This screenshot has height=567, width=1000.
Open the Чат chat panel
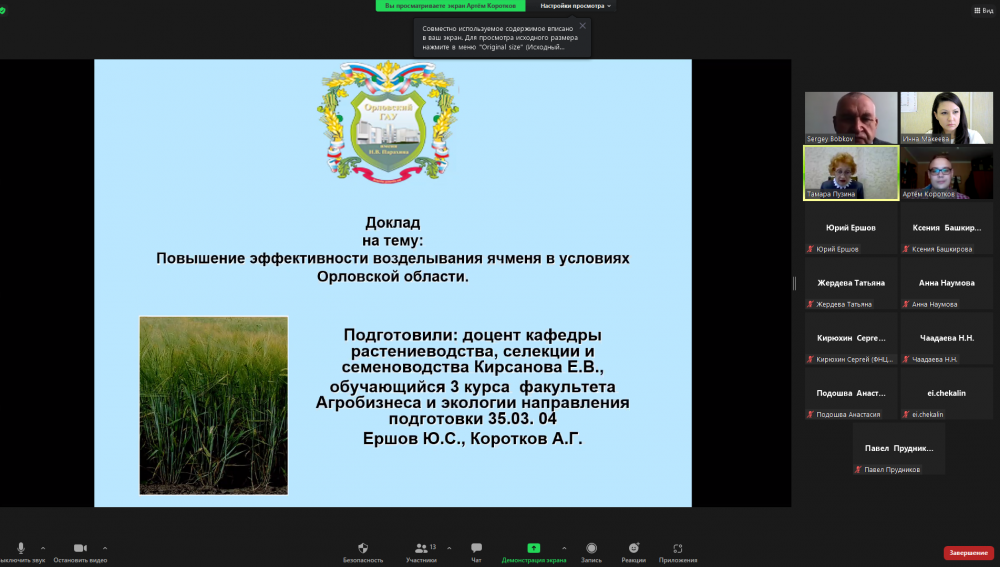pos(476,548)
